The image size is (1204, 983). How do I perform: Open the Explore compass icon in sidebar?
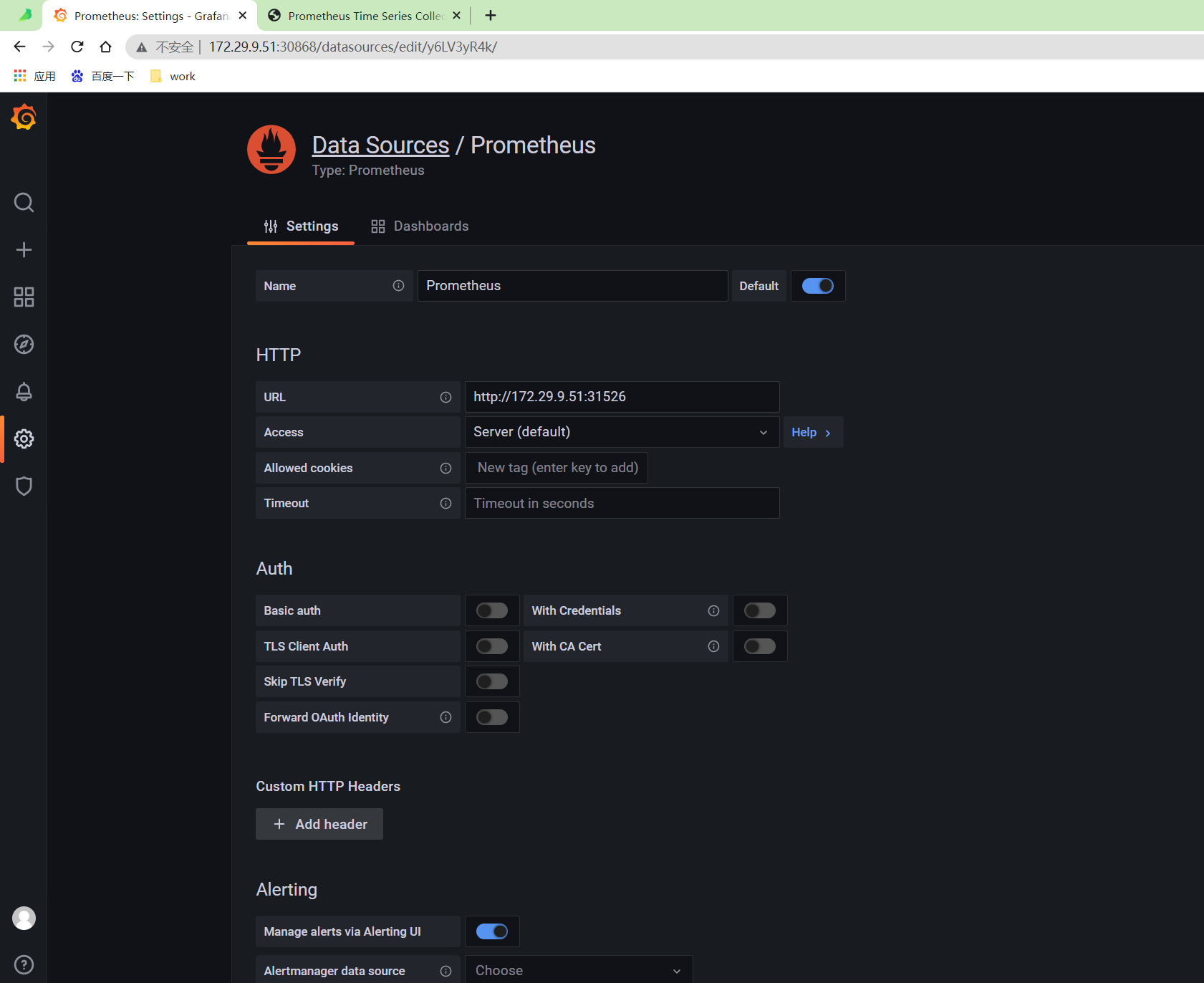[24, 344]
